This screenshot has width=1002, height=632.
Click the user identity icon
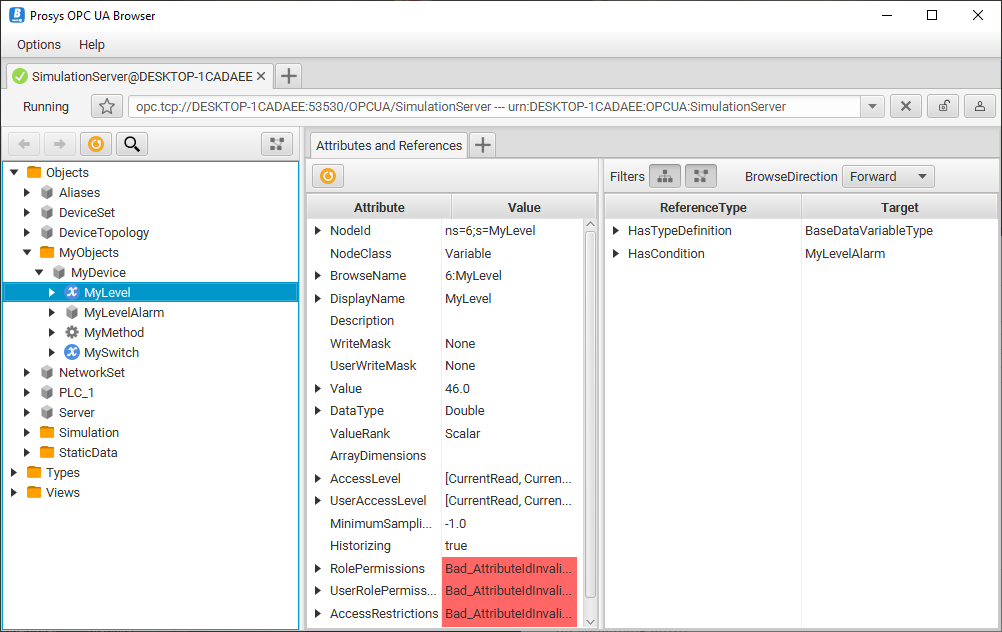coord(979,107)
